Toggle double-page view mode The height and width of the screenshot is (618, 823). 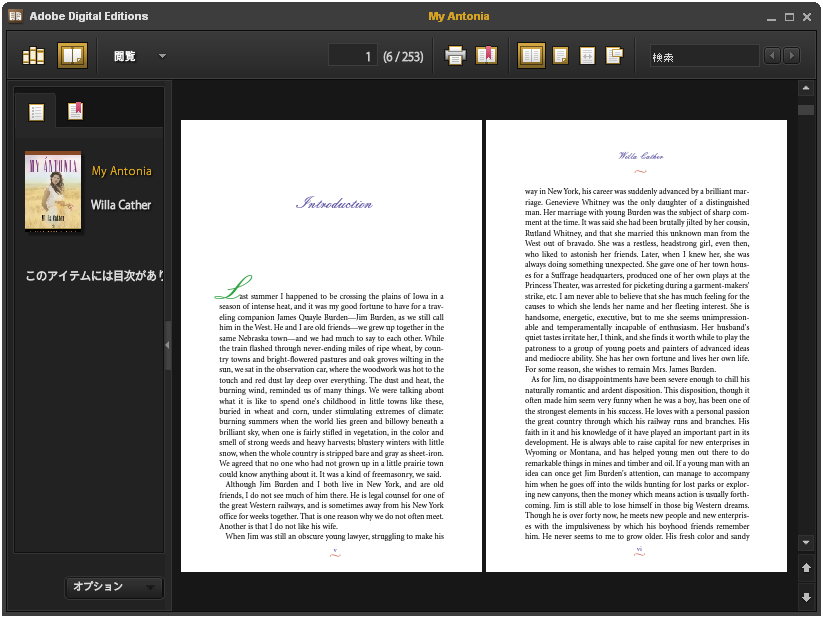click(x=531, y=56)
